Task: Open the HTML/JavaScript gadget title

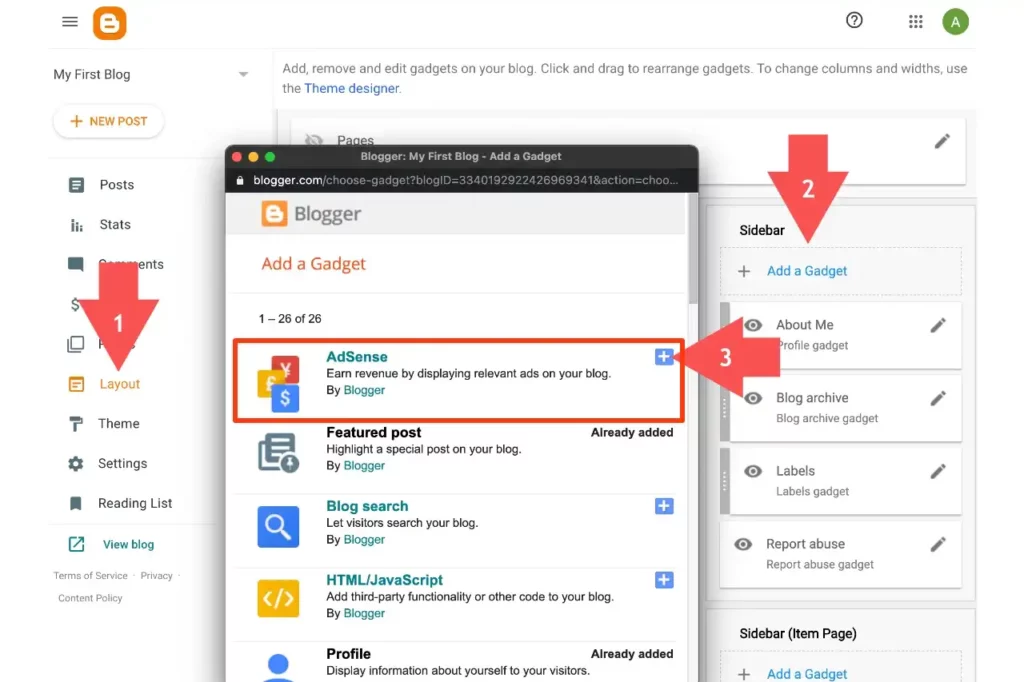Action: 384,580
